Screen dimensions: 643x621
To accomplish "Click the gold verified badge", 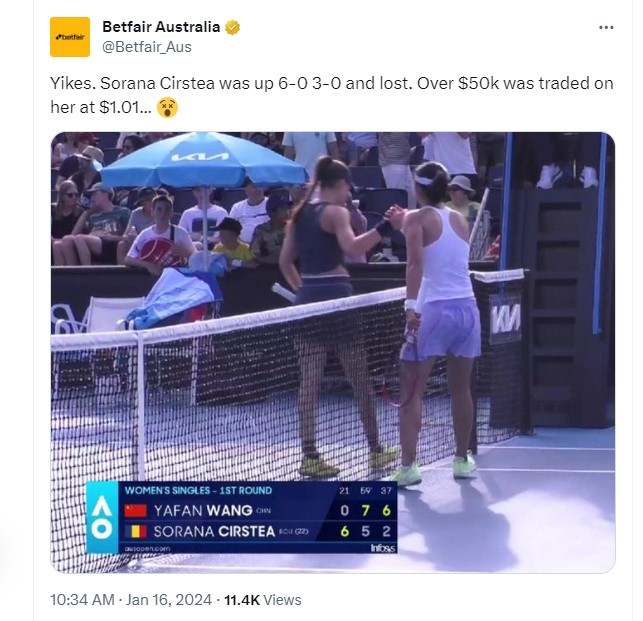I will point(233,27).
